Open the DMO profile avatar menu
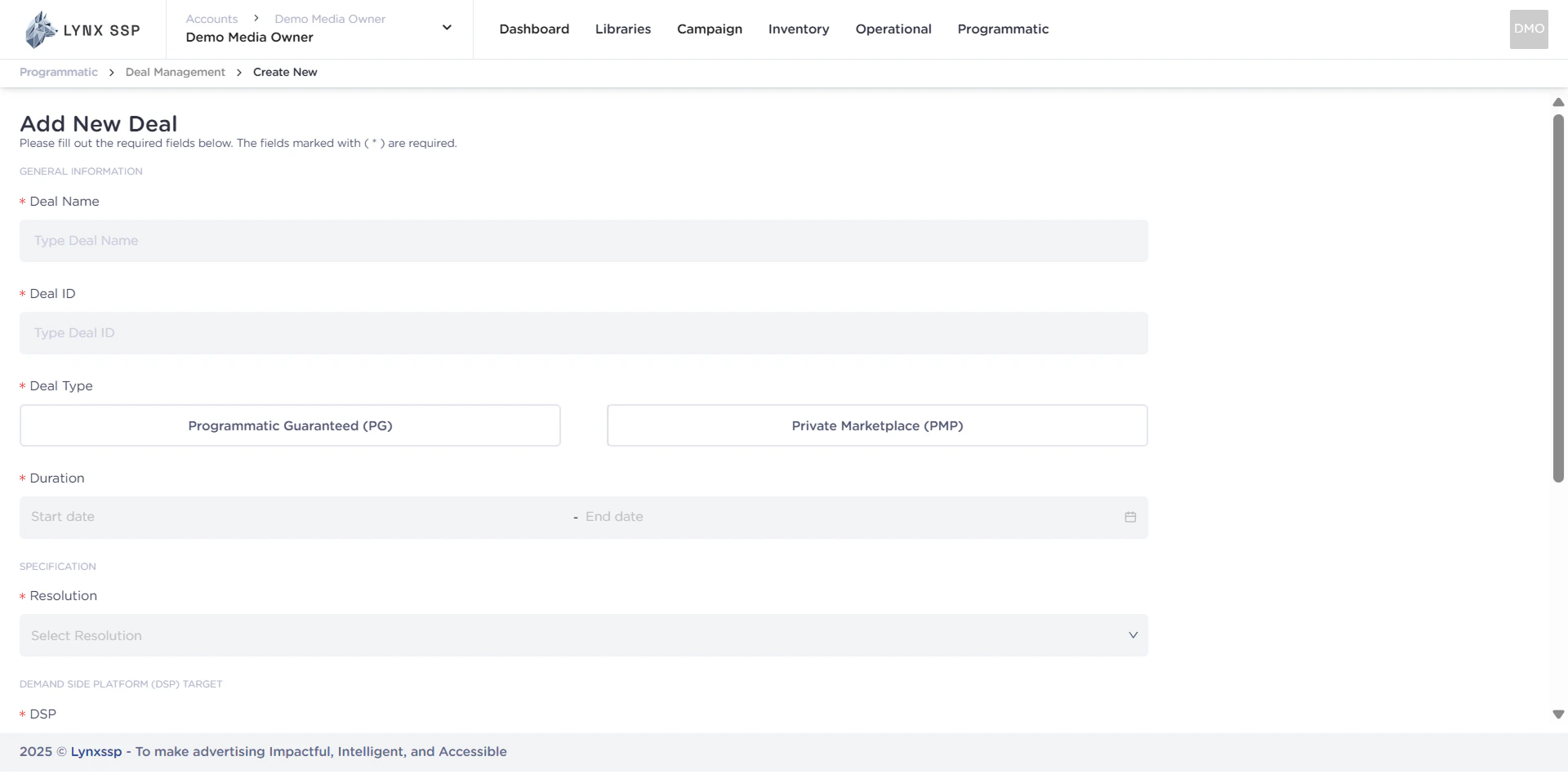 tap(1528, 29)
